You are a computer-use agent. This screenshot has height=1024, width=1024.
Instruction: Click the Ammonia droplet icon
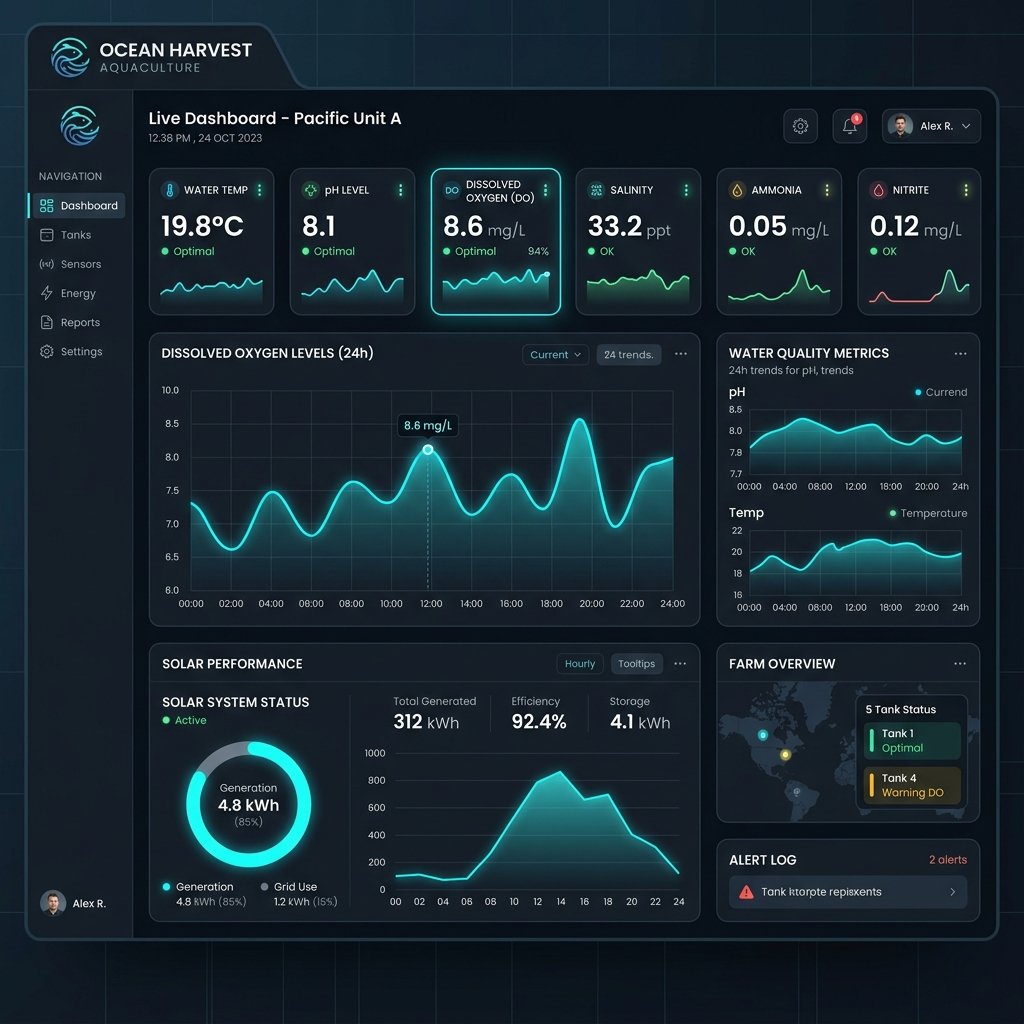coord(737,190)
